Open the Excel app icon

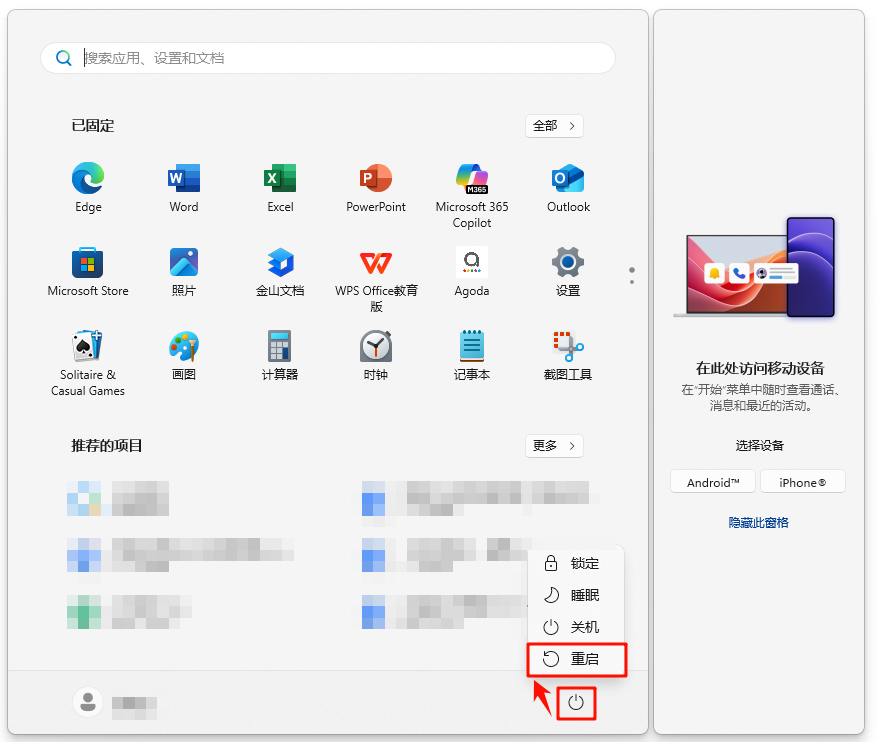click(x=280, y=180)
